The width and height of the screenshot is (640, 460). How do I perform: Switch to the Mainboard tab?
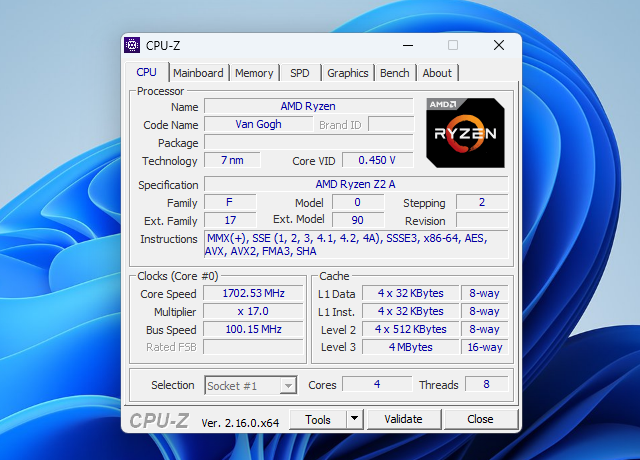[x=198, y=73]
